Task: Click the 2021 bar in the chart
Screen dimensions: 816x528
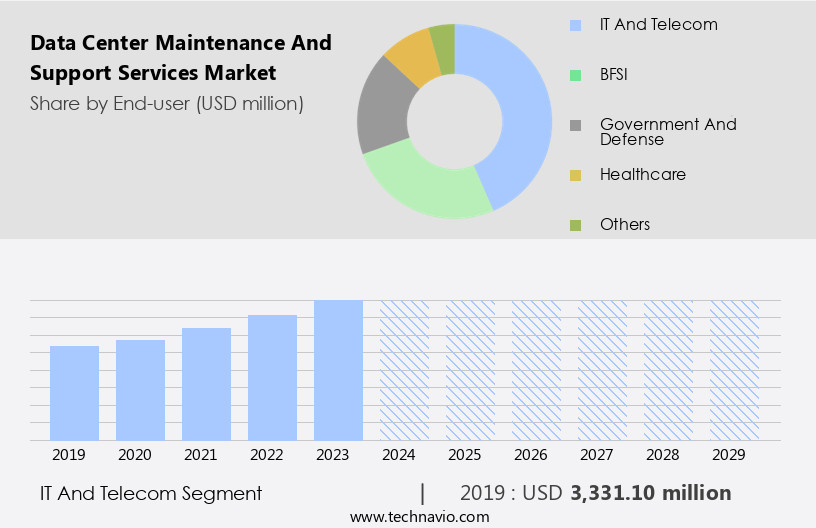Action: [206, 384]
